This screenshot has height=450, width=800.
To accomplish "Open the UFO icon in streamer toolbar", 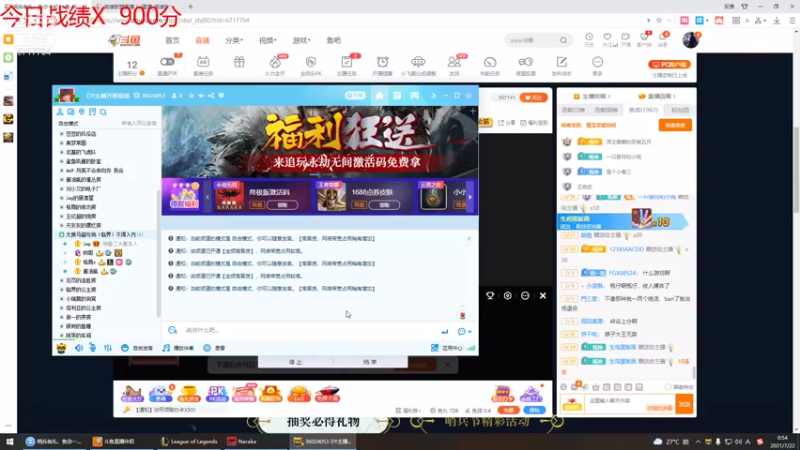I will tap(418, 62).
